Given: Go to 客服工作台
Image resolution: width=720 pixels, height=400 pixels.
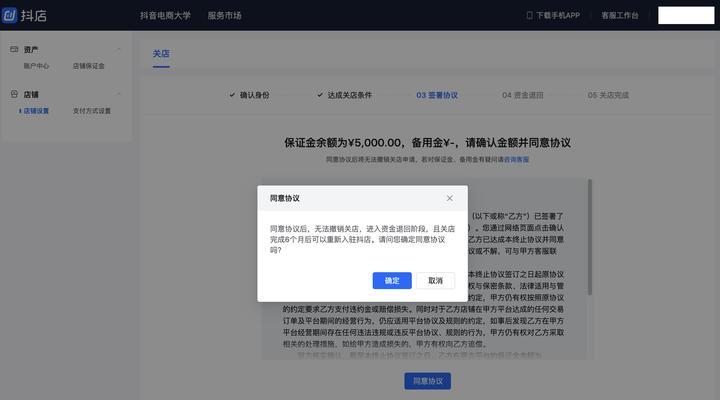Looking at the screenshot, I should (x=622, y=15).
